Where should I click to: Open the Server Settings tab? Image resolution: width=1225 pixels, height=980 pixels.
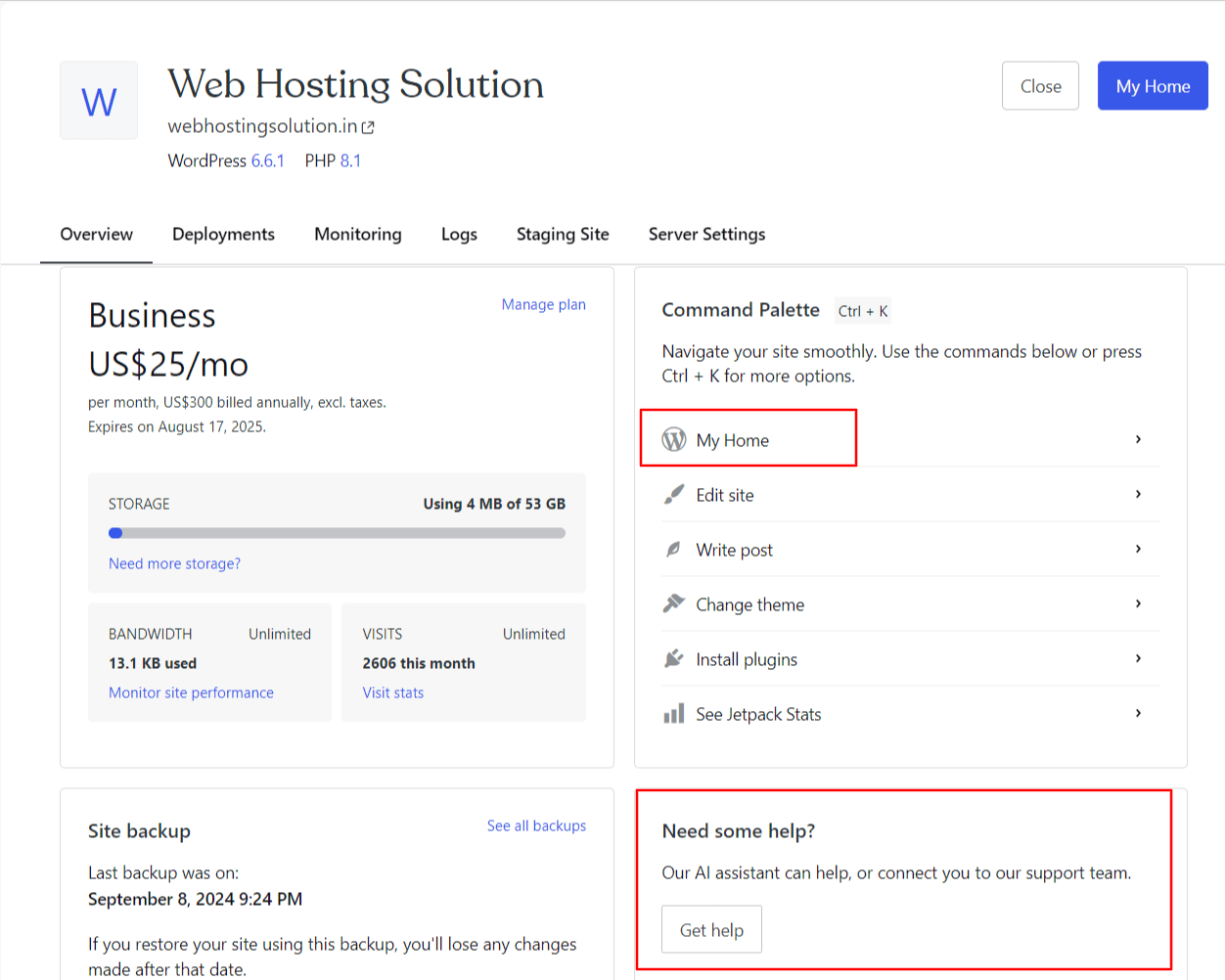point(706,234)
